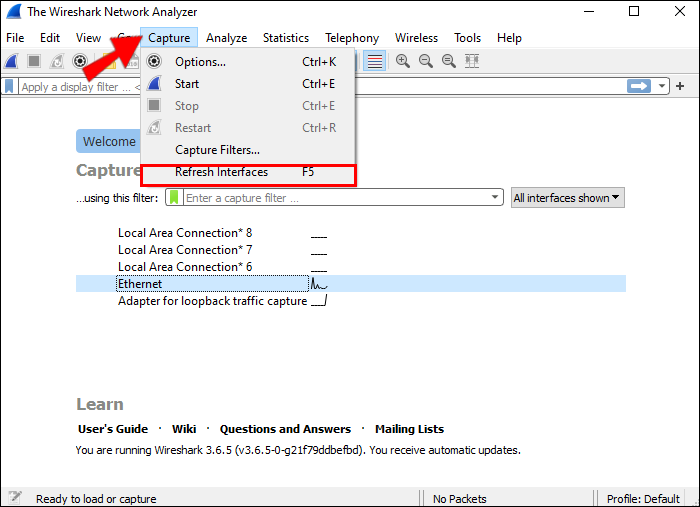Click the green capture filter bookmark icon
Image resolution: width=700 pixels, height=507 pixels.
(174, 197)
